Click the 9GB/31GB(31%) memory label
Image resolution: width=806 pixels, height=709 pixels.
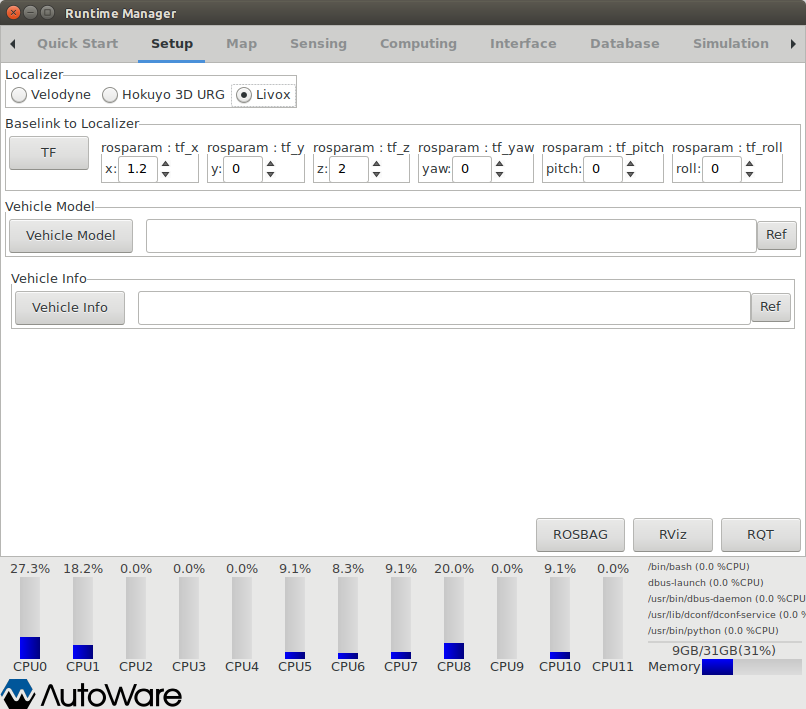click(724, 651)
